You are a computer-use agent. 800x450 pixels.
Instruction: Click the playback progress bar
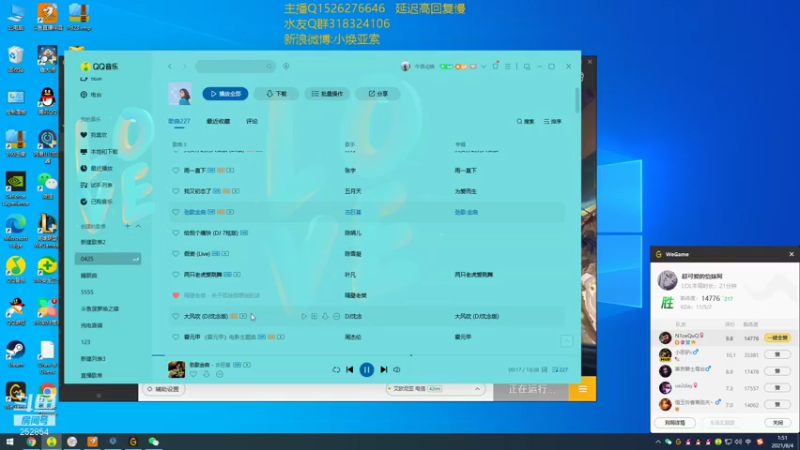pos(366,355)
